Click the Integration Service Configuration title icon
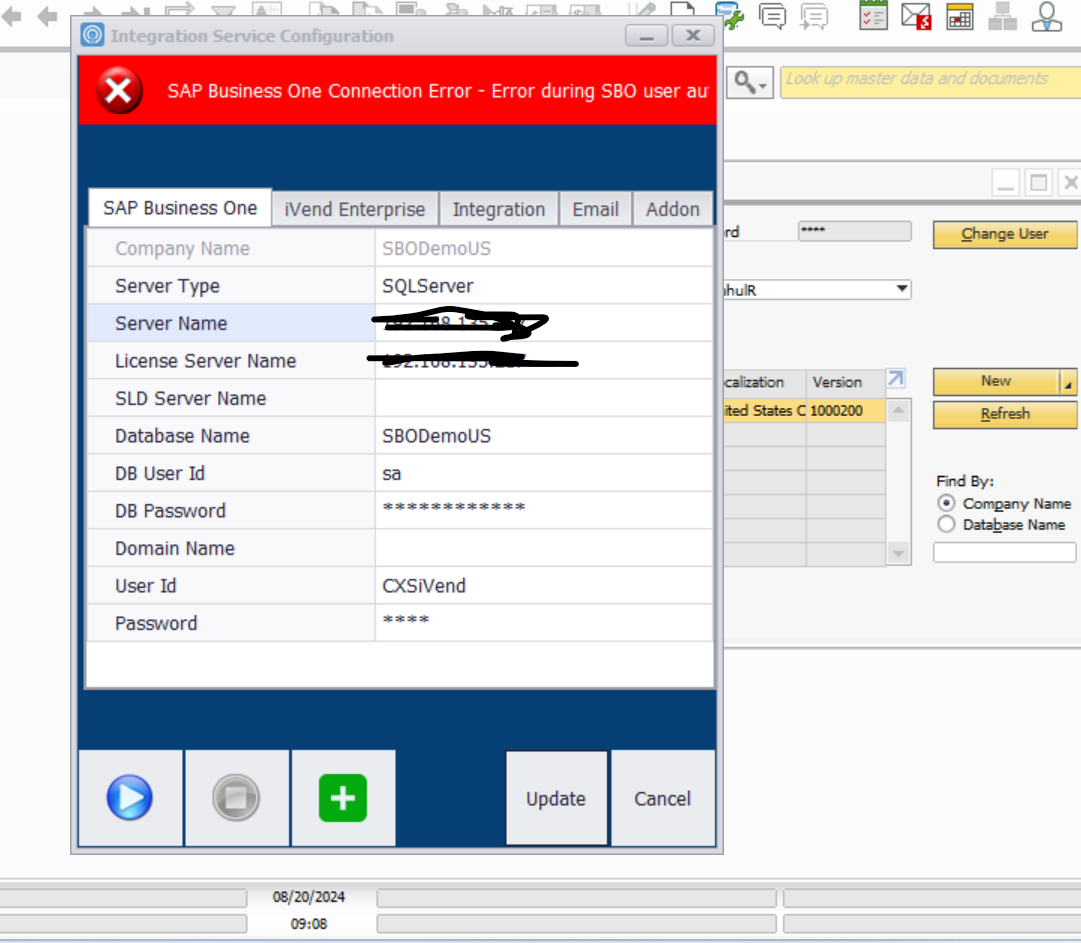Screen dimensions: 1081x943 click(x=92, y=34)
